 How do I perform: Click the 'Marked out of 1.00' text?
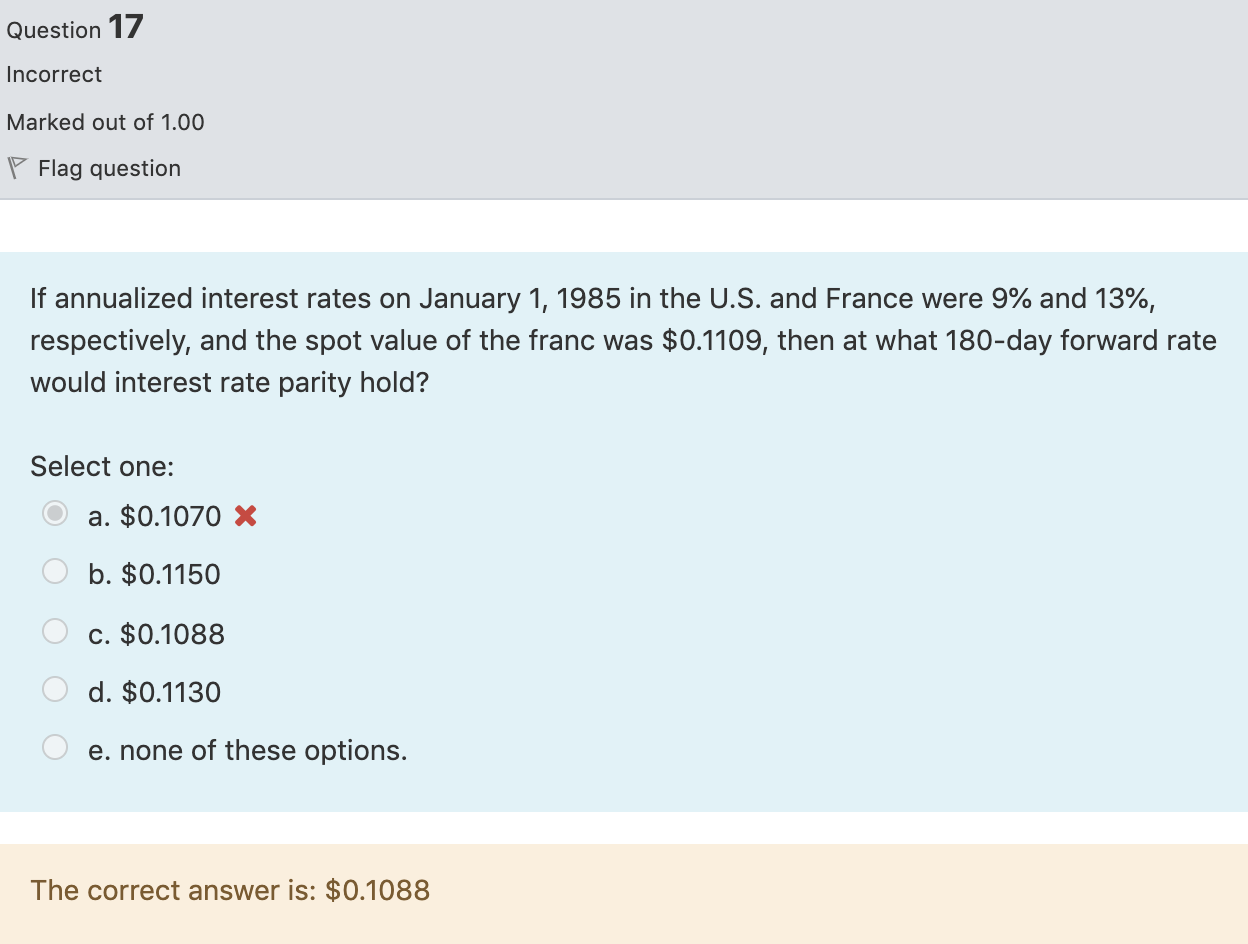tap(105, 122)
